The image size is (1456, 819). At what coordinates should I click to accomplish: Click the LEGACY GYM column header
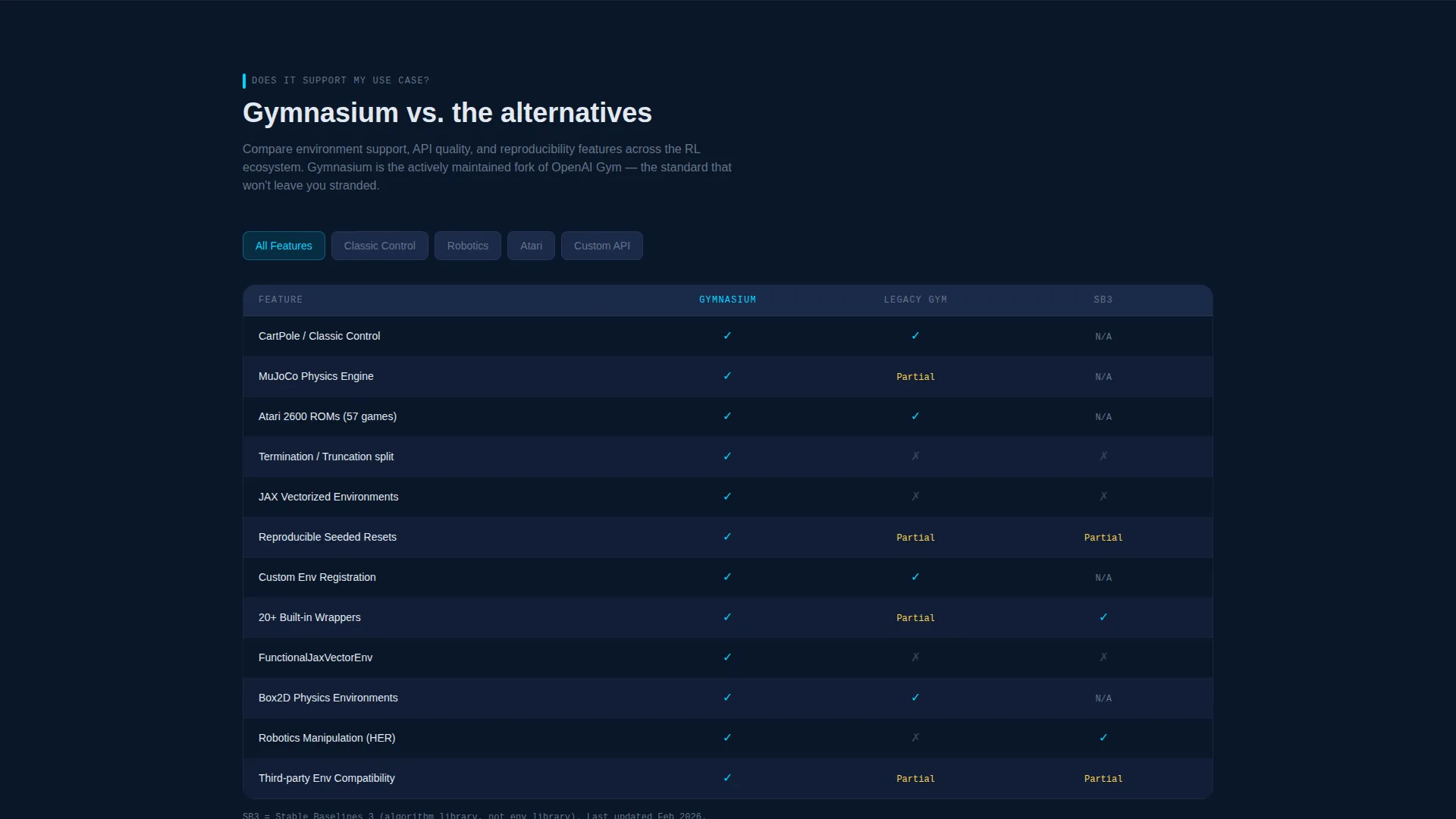915,300
